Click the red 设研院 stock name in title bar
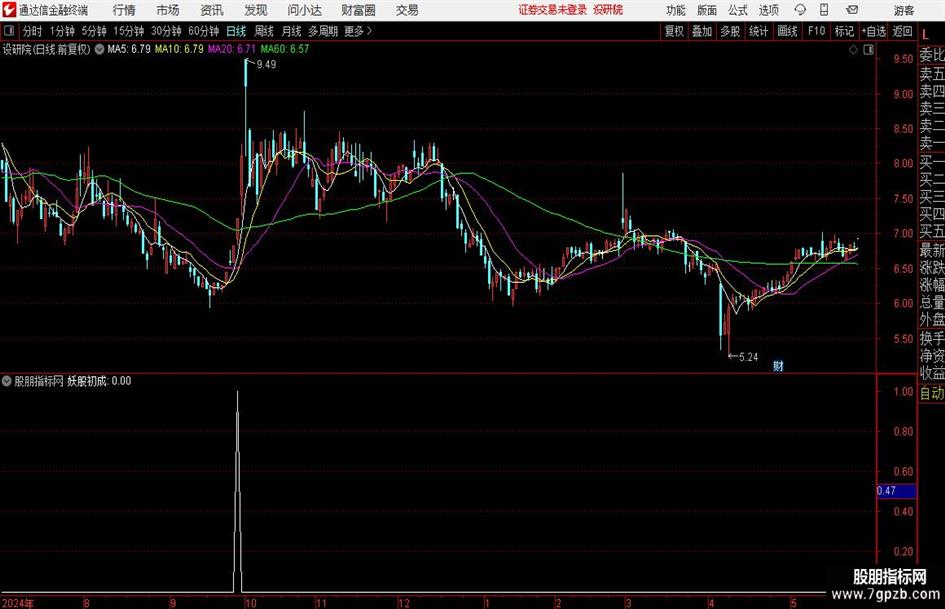Viewport: 945px width, 609px height. [608, 10]
